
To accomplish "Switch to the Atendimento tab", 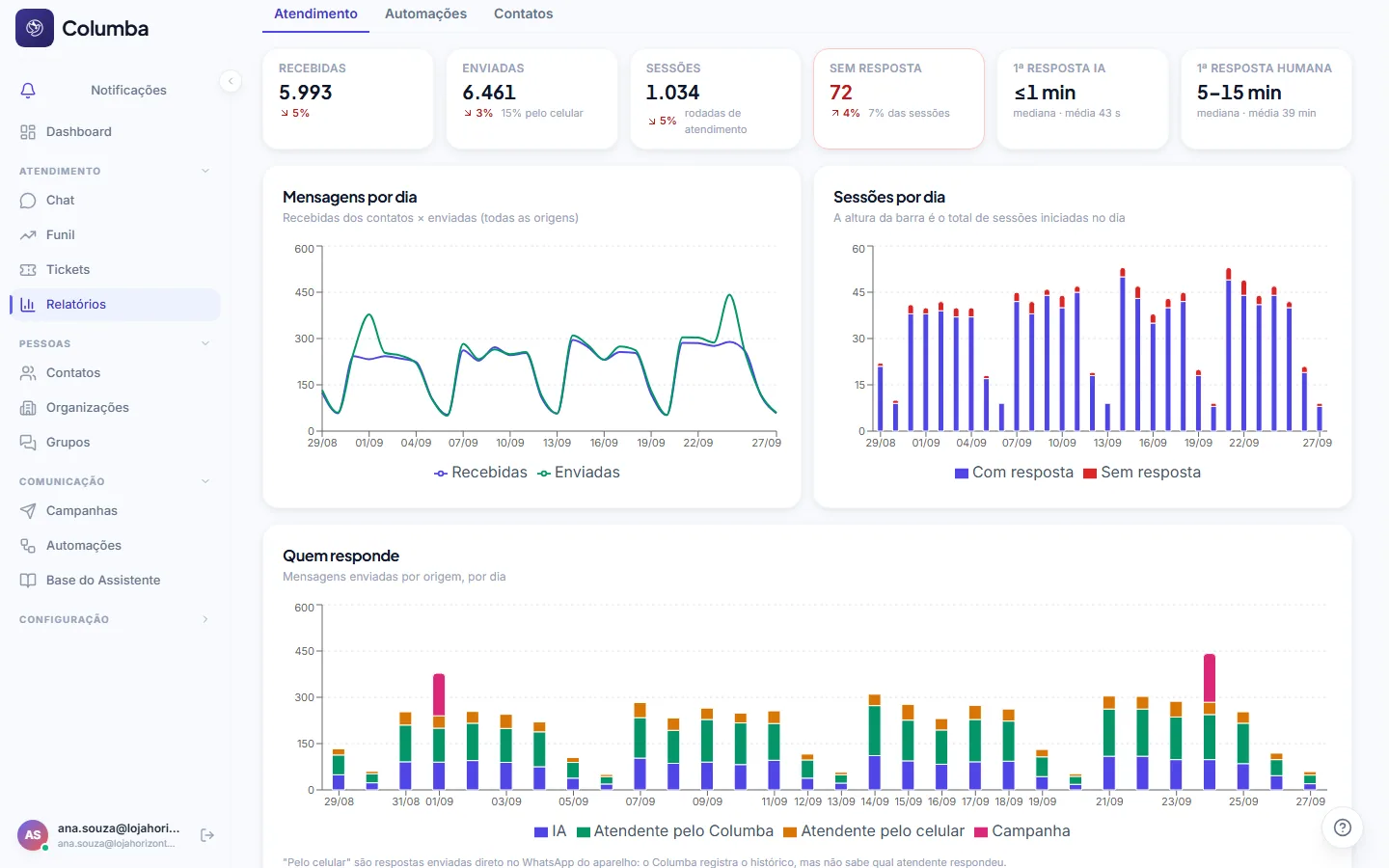I will pyautogui.click(x=315, y=14).
